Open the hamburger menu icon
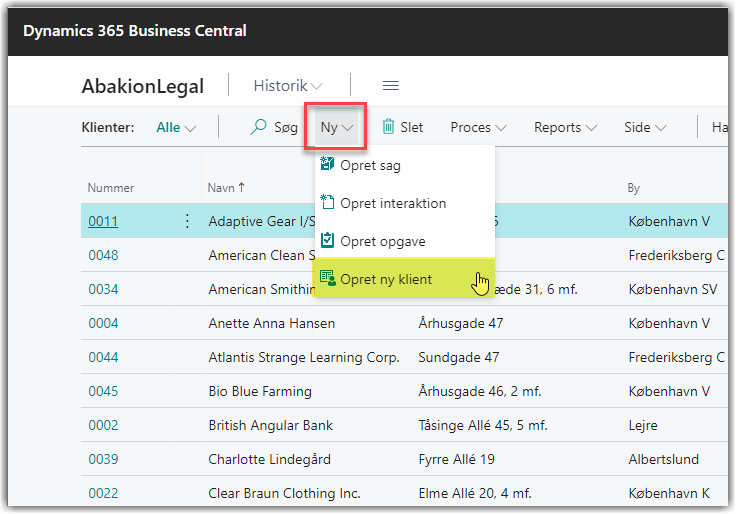The width and height of the screenshot is (736, 514). point(391,85)
